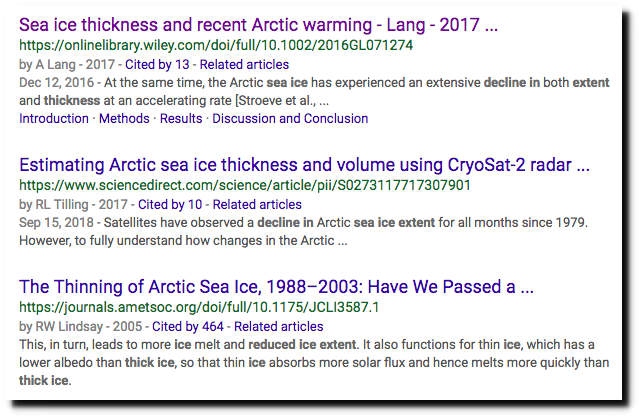This screenshot has width=639, height=417.
Task: Open the Discussion and Conclusion sitelink
Action: click(290, 119)
